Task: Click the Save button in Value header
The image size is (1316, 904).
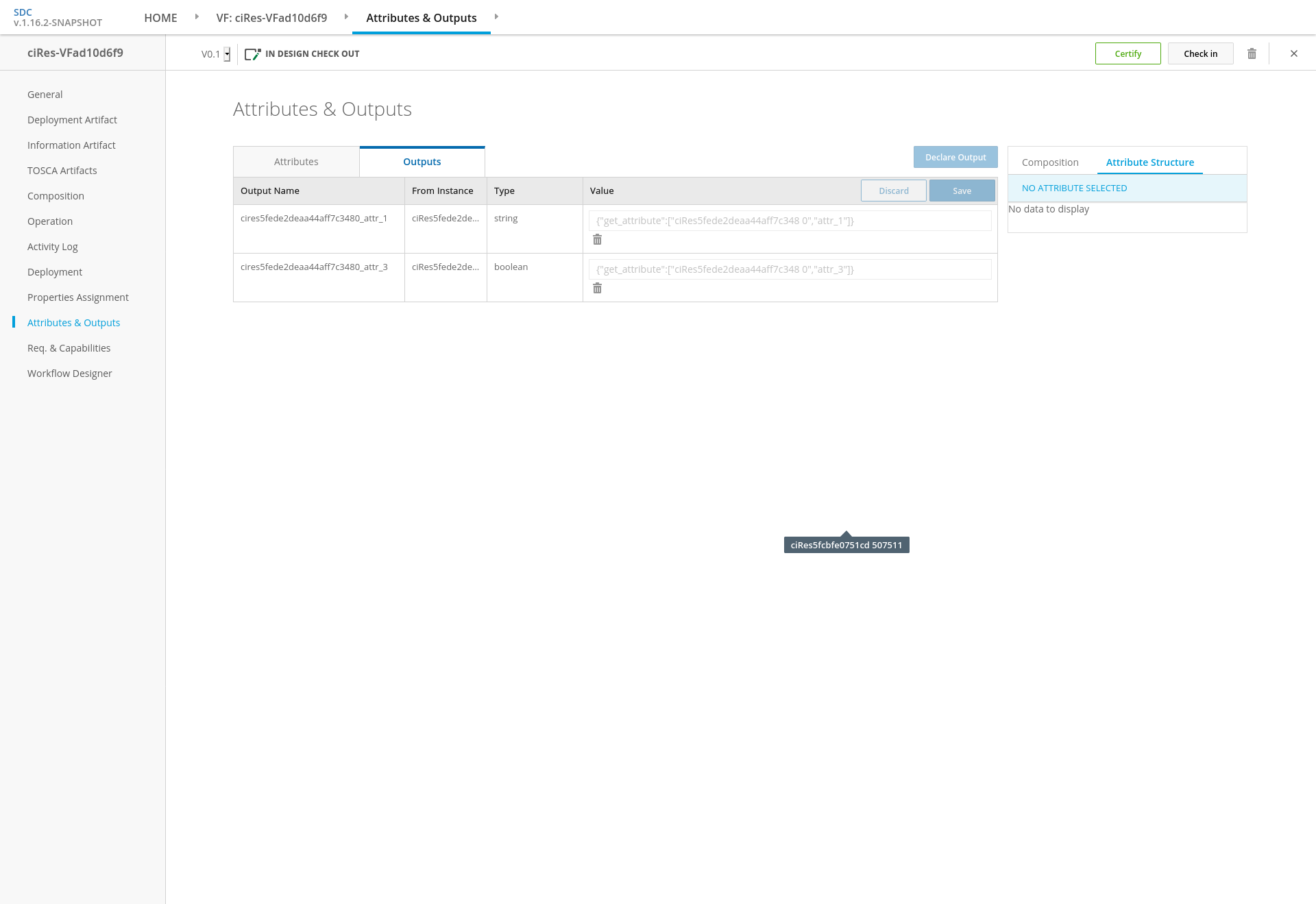Action: (962, 191)
